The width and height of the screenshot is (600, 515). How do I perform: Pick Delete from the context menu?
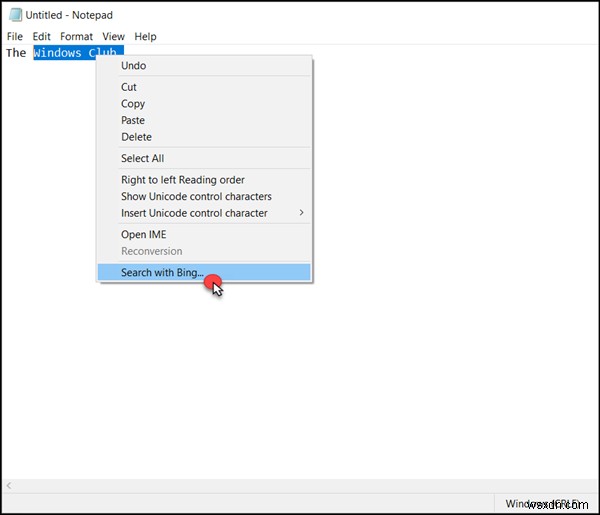[204, 137]
